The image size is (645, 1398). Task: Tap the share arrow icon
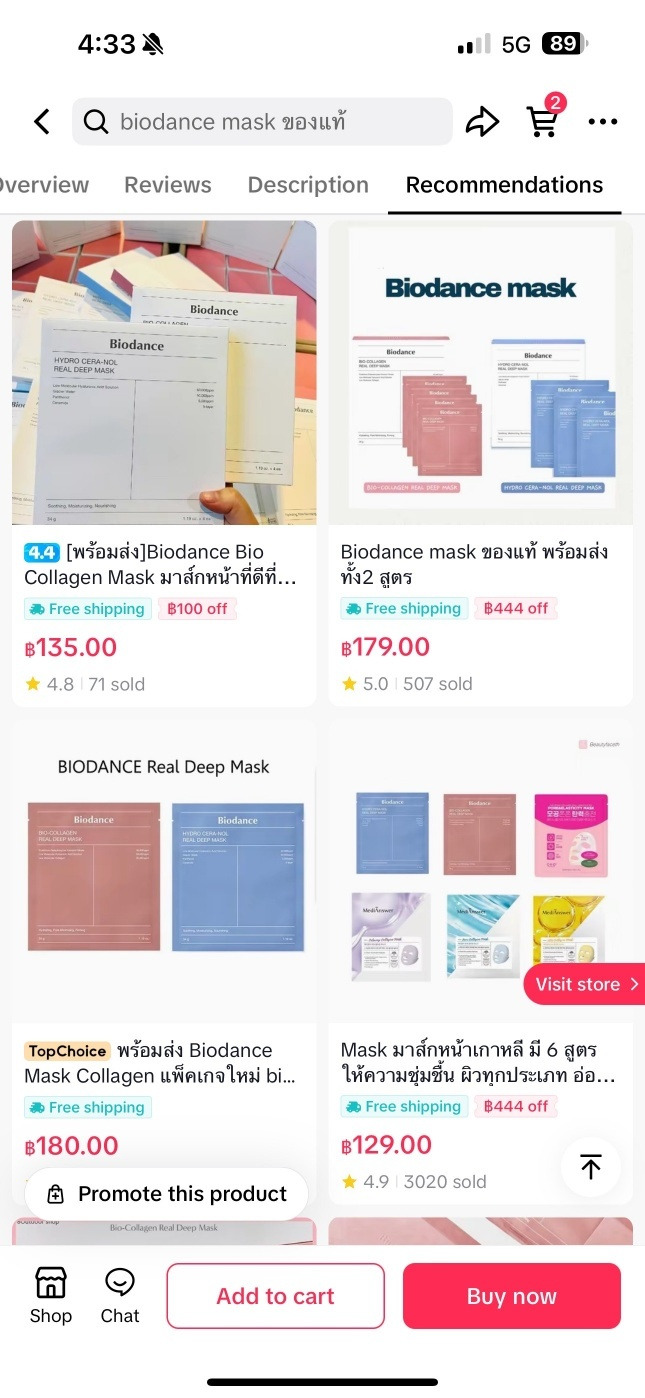483,122
